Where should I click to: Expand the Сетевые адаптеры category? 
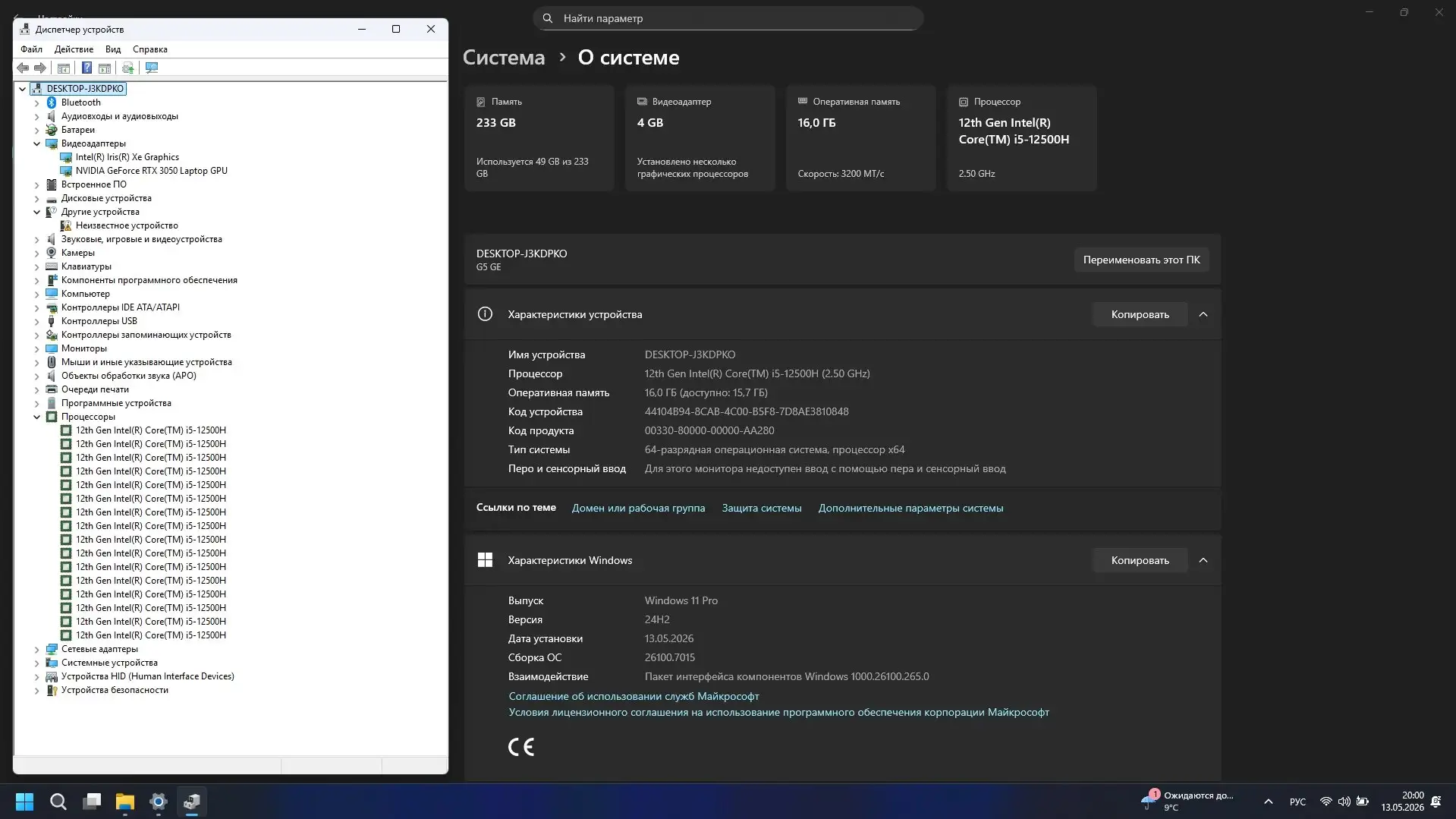(x=36, y=649)
